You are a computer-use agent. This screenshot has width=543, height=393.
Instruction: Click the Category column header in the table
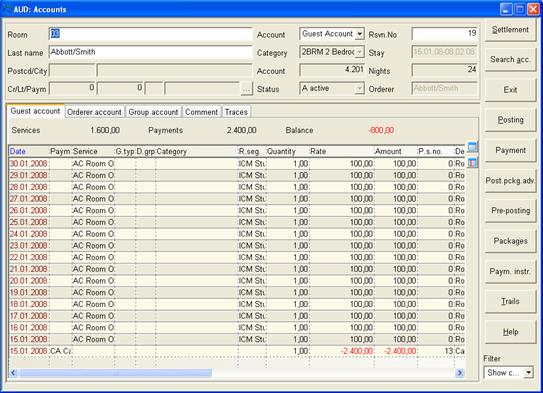pyautogui.click(x=197, y=152)
